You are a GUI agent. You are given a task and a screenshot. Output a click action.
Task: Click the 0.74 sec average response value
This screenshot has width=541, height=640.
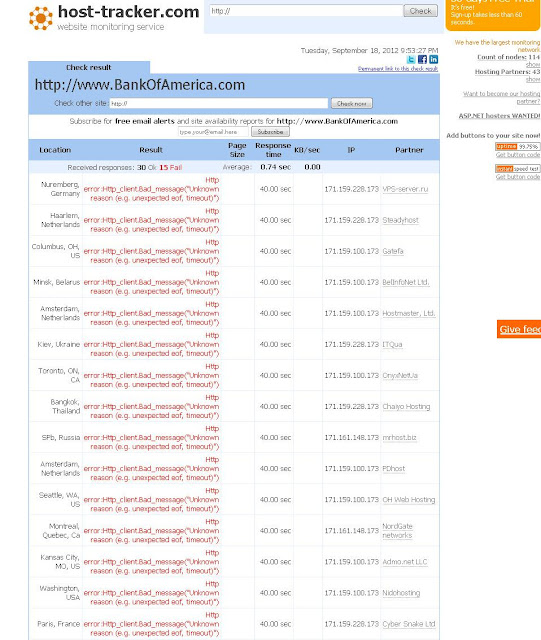click(275, 167)
